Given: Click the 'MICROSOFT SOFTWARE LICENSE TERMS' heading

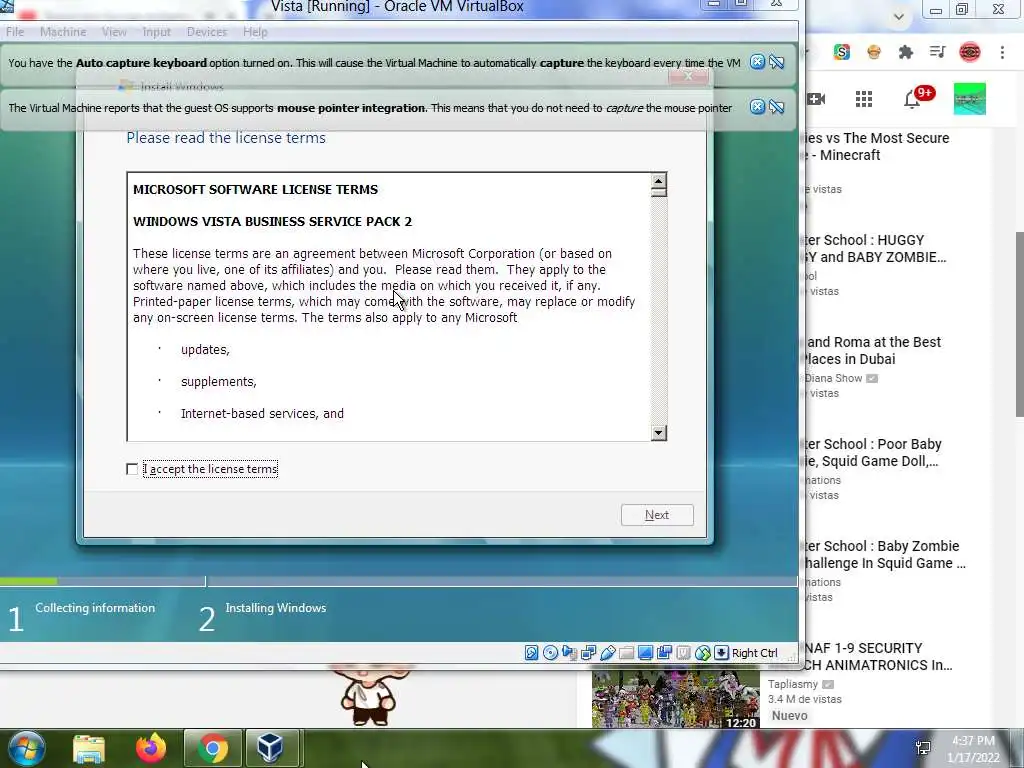Looking at the screenshot, I should (x=255, y=189).
